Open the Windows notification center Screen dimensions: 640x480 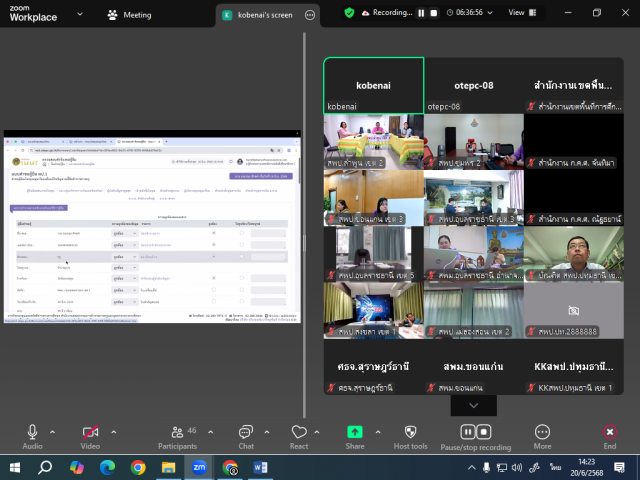point(620,467)
